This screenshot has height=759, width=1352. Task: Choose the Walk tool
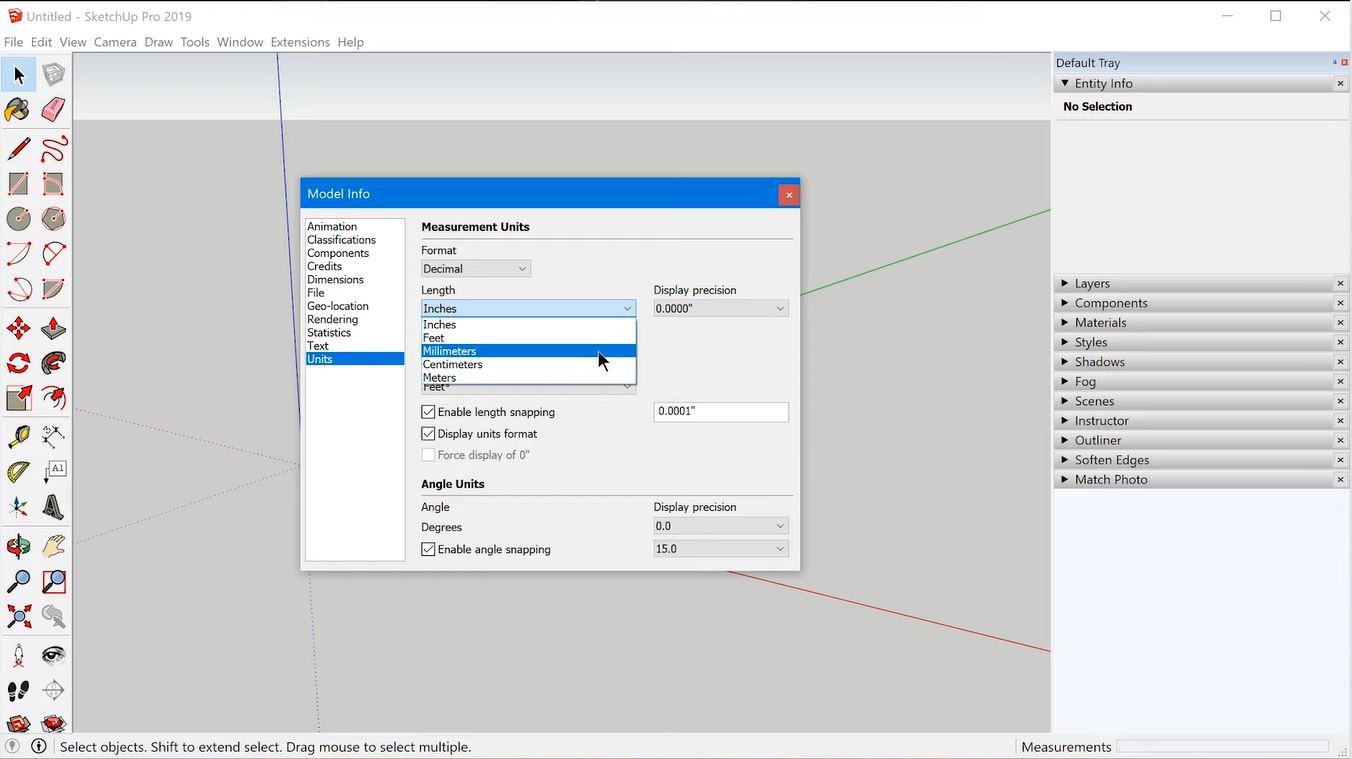(18, 690)
